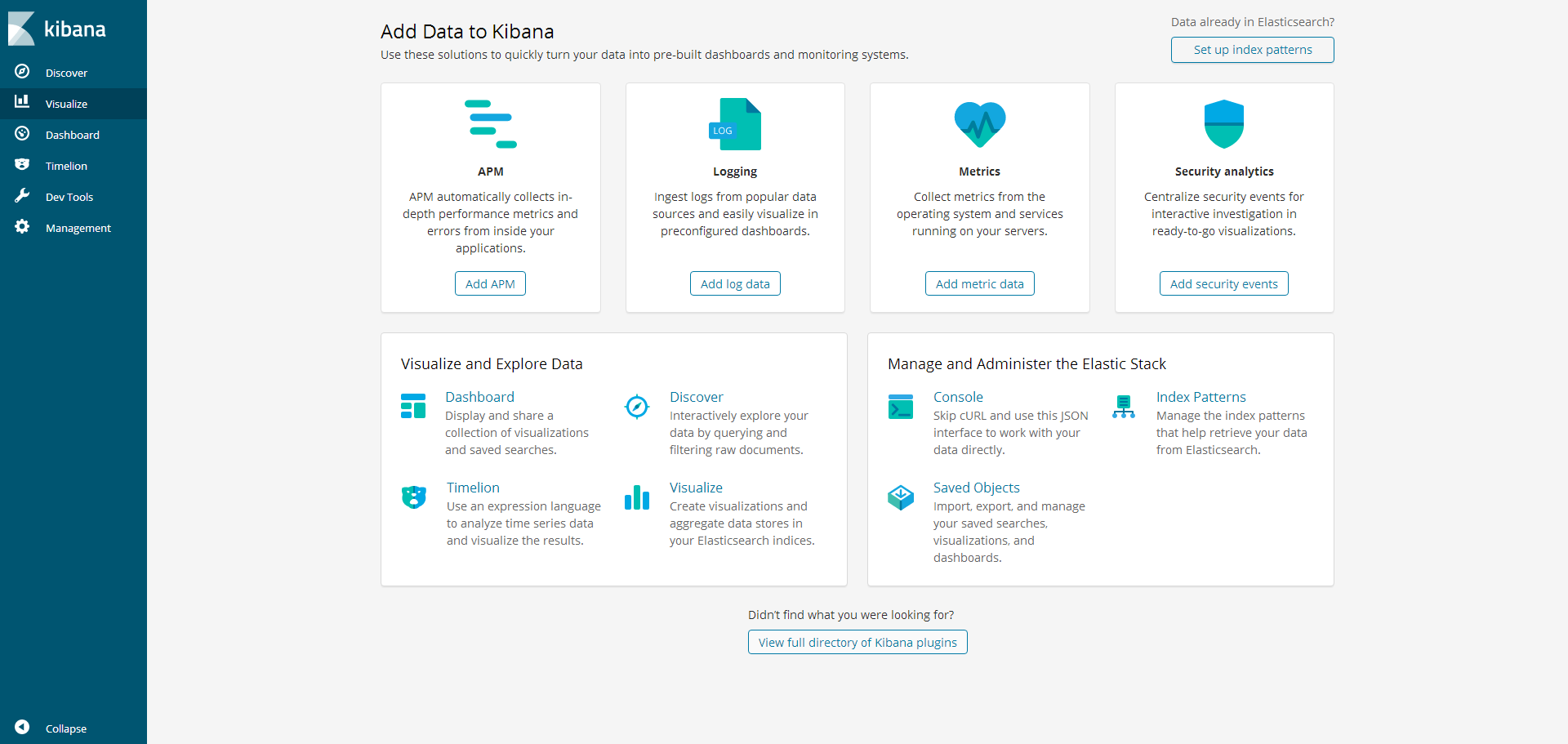Go to Dashboard in sidebar menu

73,135
